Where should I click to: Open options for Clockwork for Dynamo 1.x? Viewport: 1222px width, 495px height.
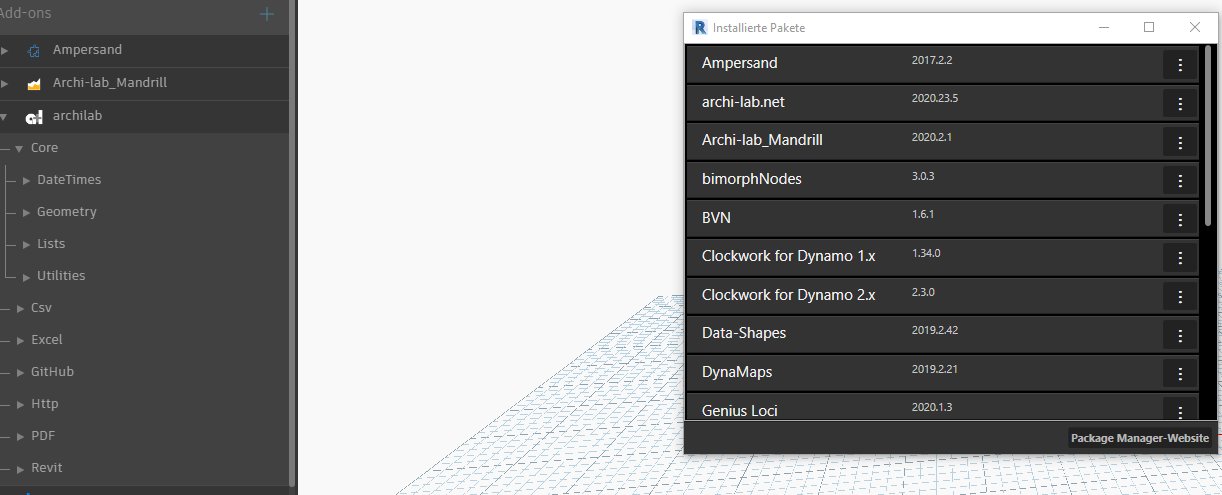(1180, 258)
